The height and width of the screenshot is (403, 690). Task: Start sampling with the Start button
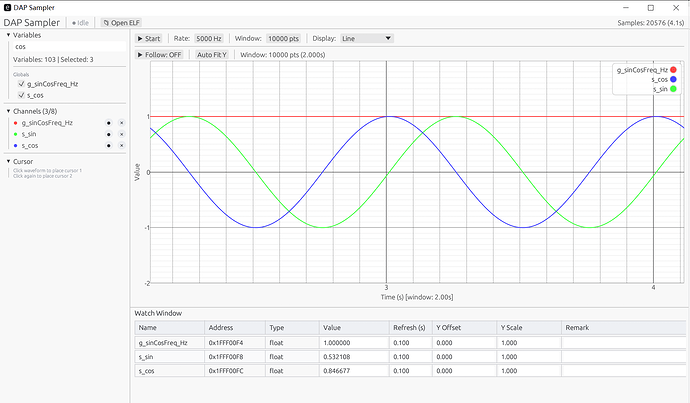(x=149, y=39)
